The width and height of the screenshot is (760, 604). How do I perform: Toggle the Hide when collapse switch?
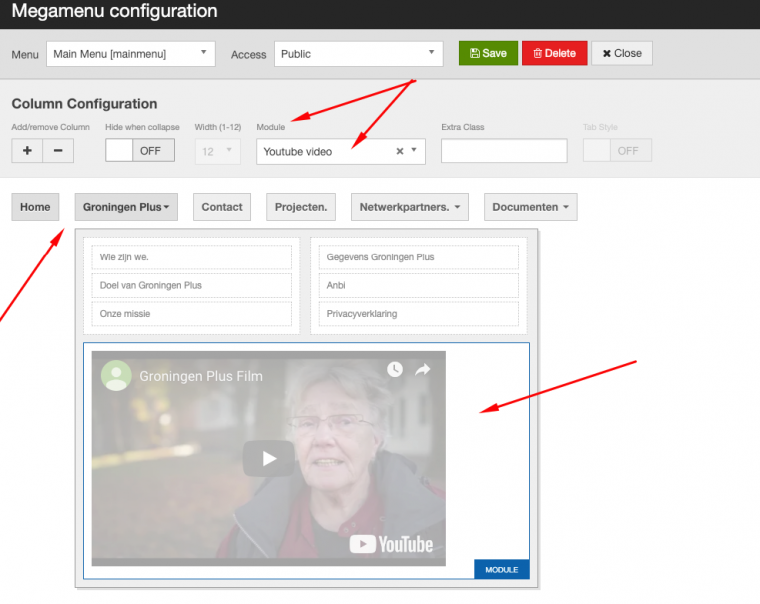coord(139,151)
